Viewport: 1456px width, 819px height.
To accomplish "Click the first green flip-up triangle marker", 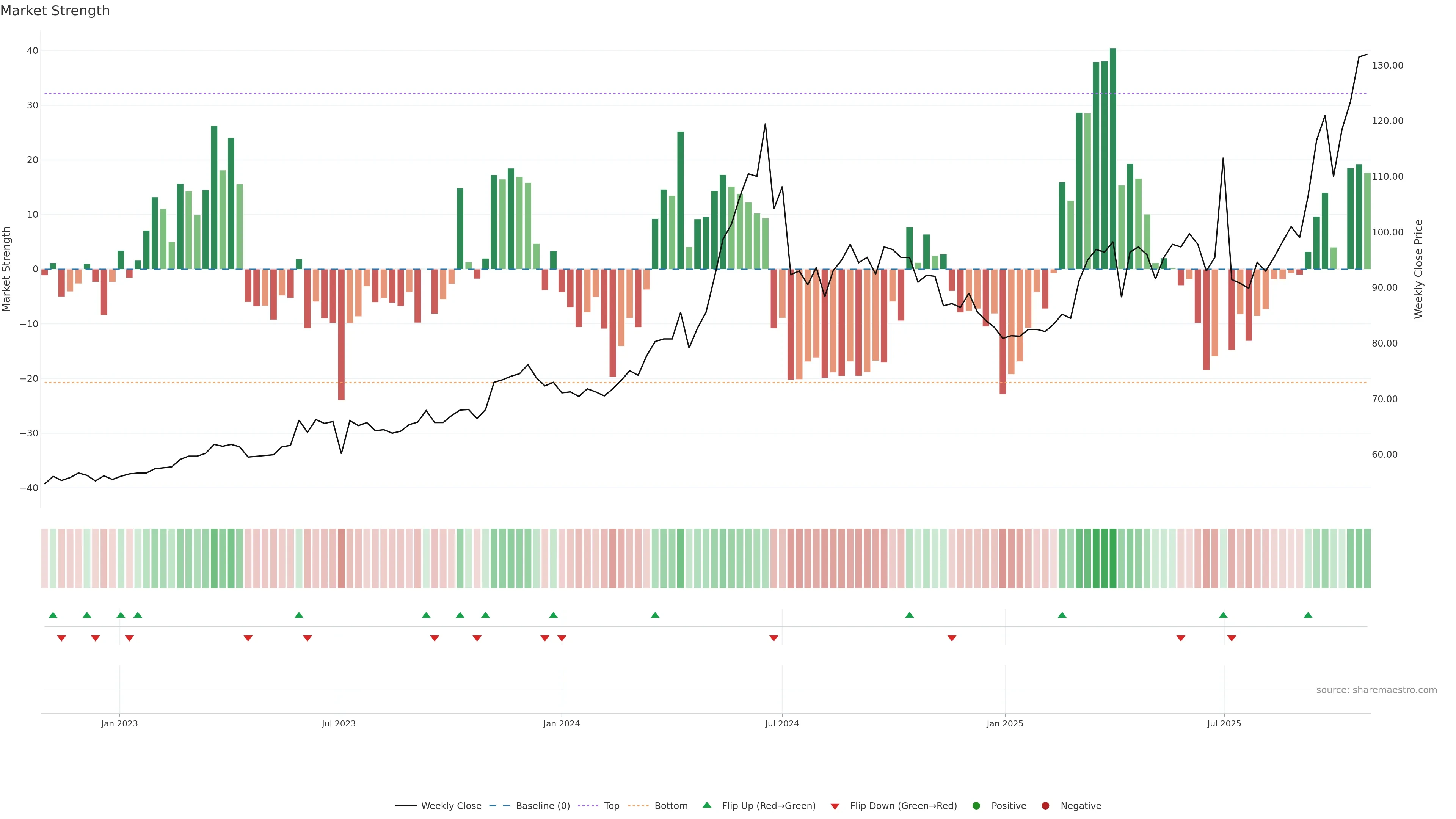I will click(x=53, y=615).
